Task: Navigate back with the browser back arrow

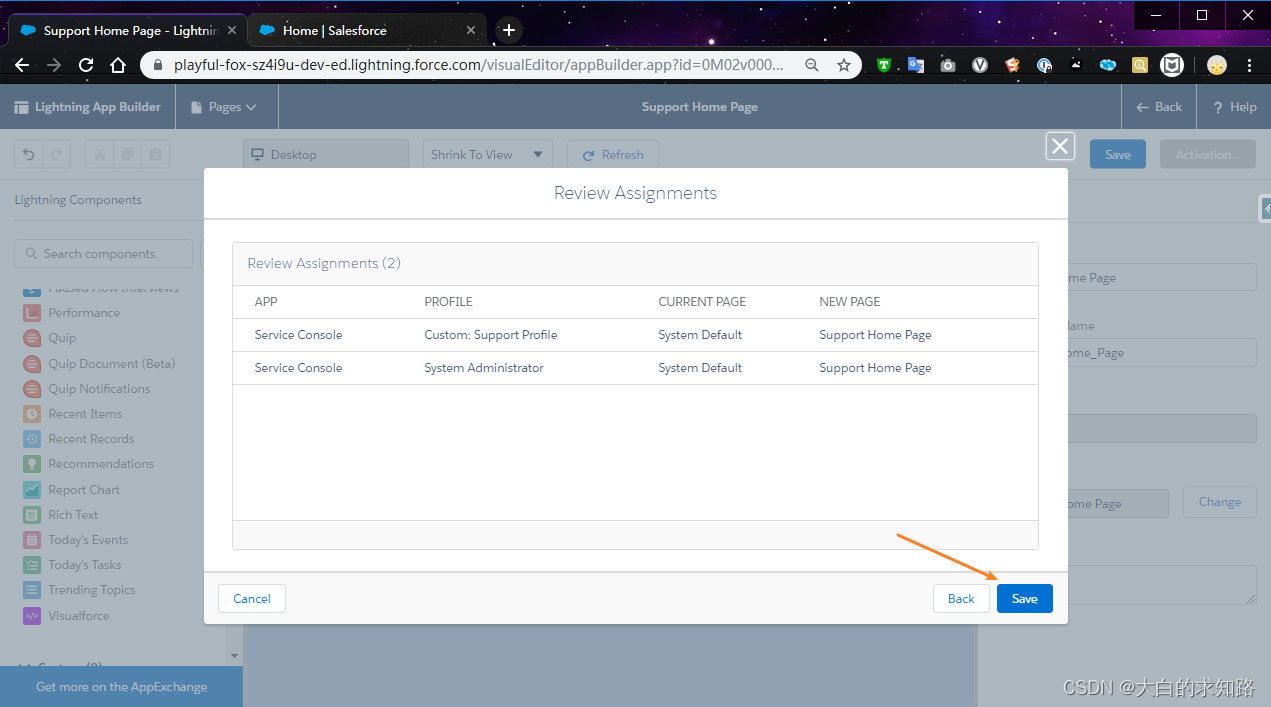Action: tap(22, 65)
